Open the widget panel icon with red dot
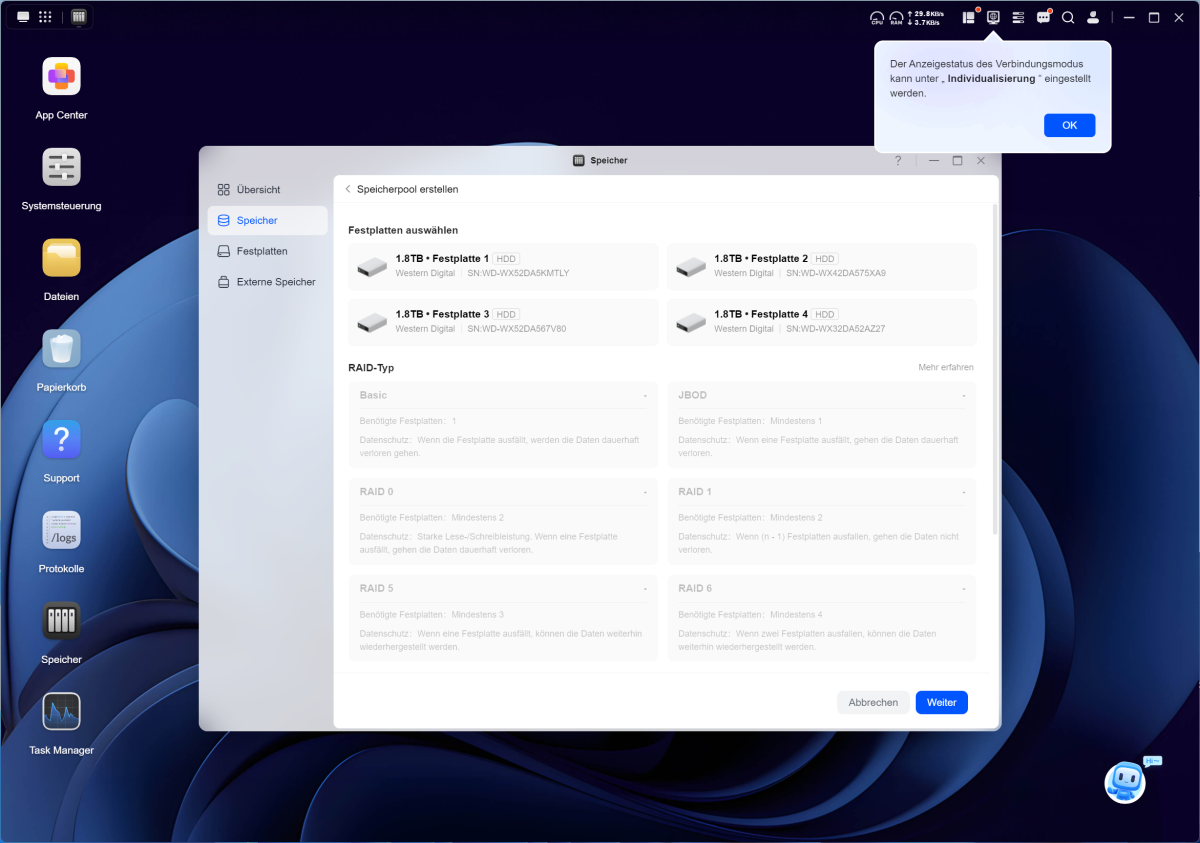The width and height of the screenshot is (1200, 843). (x=969, y=17)
